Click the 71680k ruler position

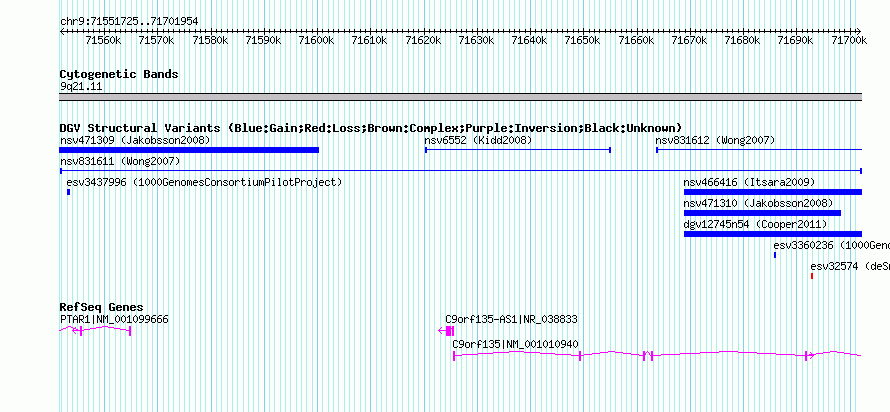[742, 40]
